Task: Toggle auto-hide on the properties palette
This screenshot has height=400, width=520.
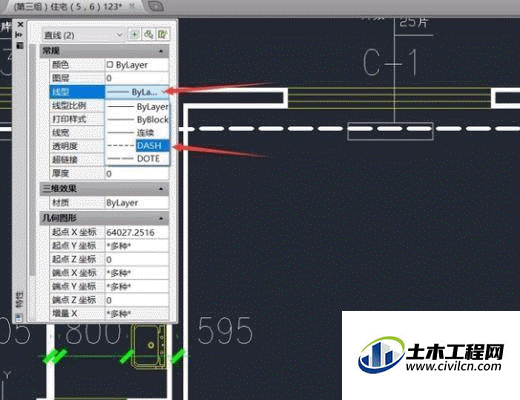Action: [19, 34]
